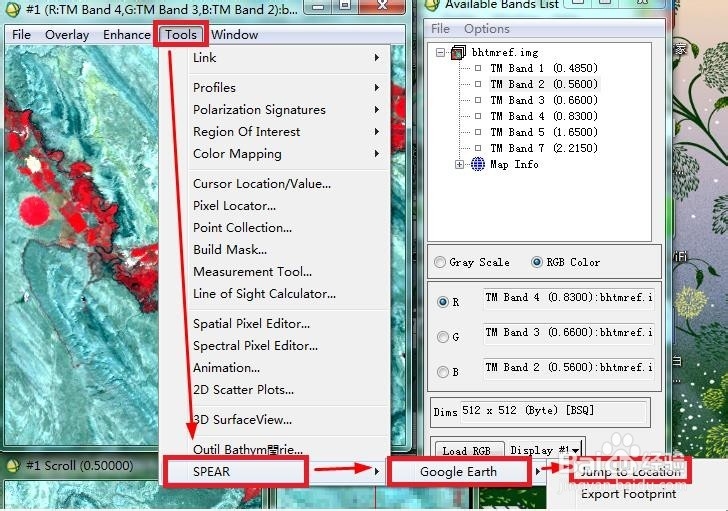This screenshot has height=511, width=728.
Task: Select TM Band 1 (0.4850)
Action: [544, 68]
